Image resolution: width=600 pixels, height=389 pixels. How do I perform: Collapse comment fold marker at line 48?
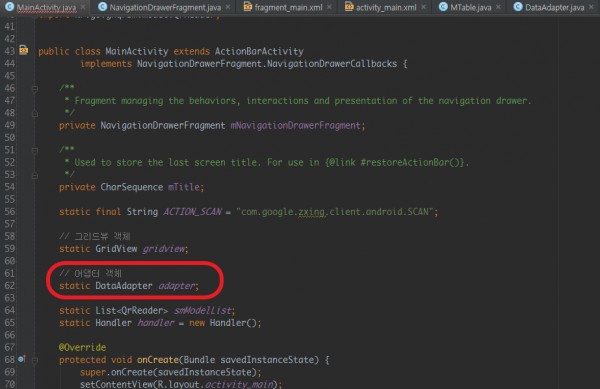[34, 114]
